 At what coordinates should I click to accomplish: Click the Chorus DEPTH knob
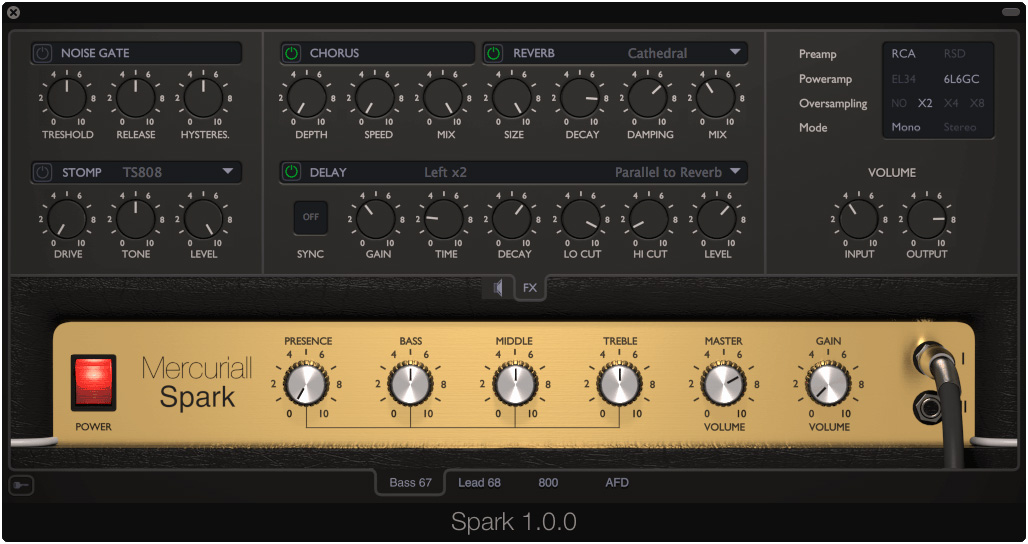click(307, 98)
